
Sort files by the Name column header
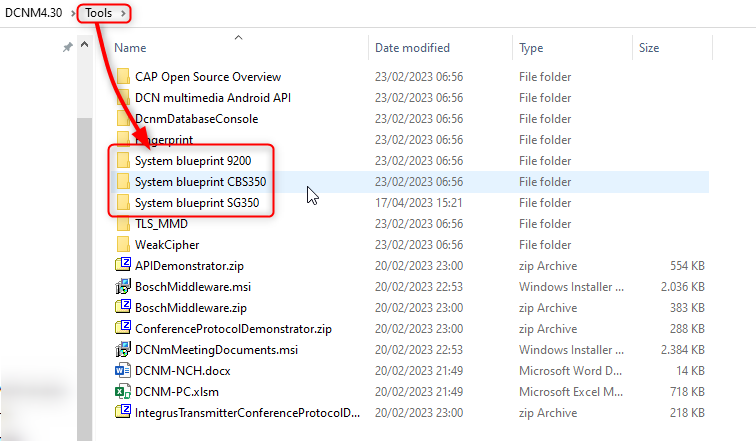(x=130, y=48)
